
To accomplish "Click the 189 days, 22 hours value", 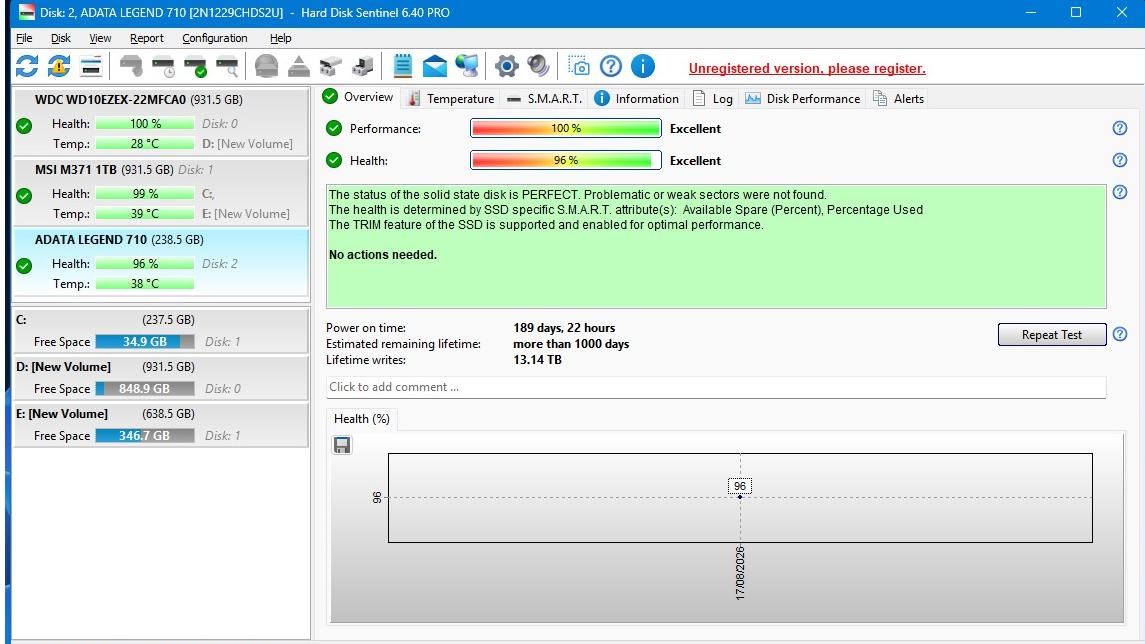I will pos(564,328).
